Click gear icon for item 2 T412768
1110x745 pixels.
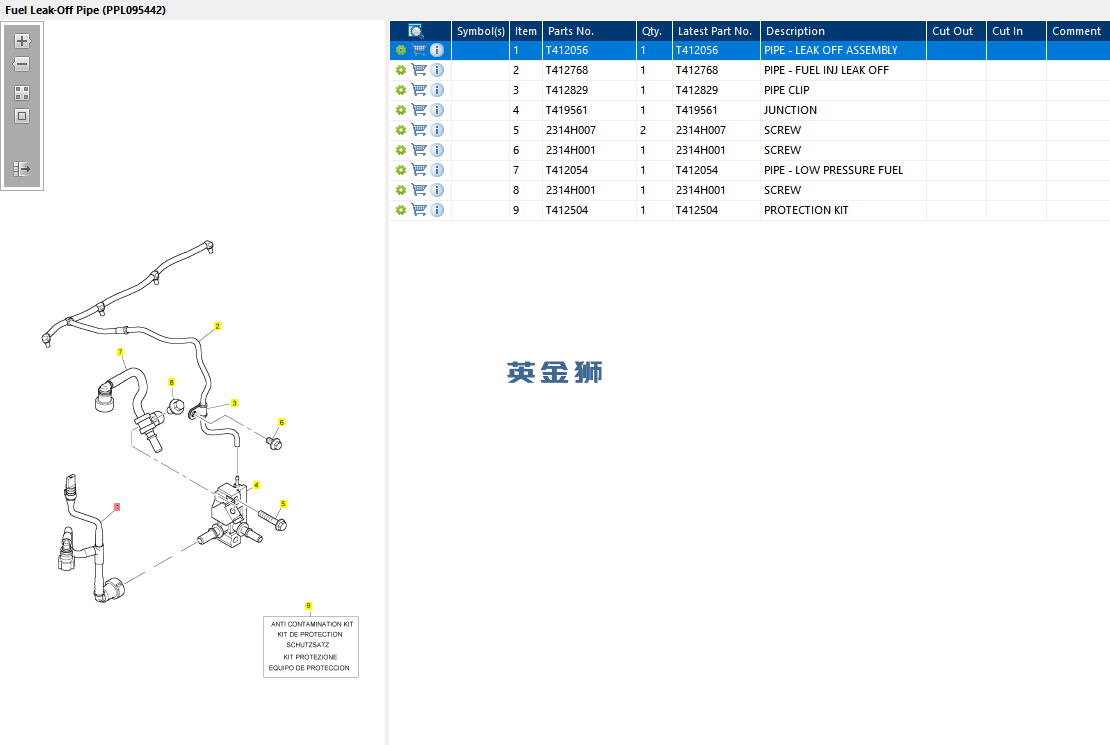coord(401,70)
